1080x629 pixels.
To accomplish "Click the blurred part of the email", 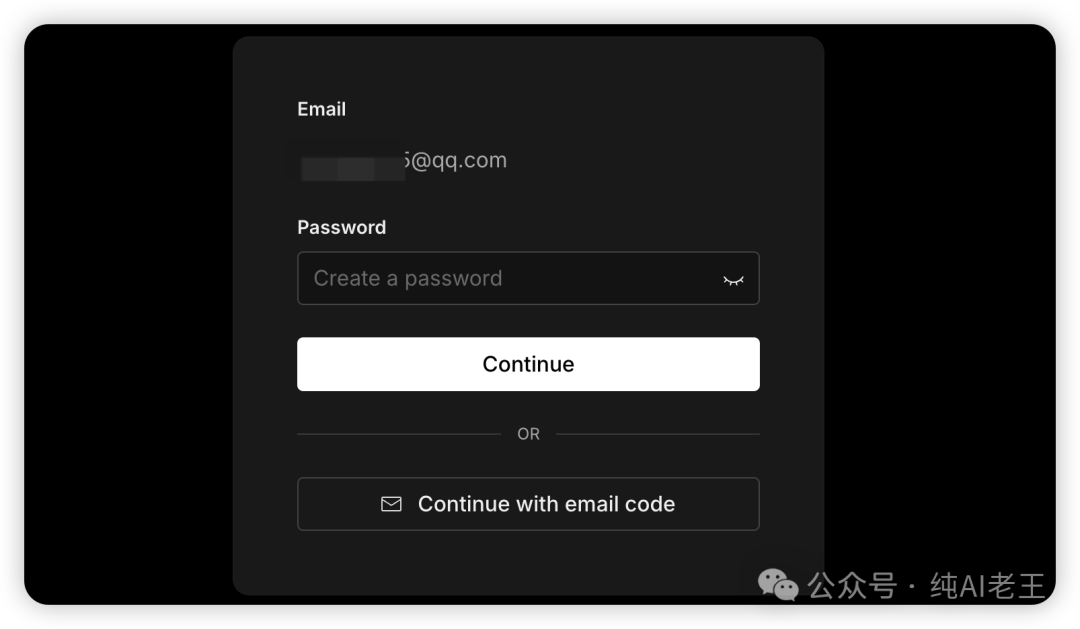I will point(353,168).
